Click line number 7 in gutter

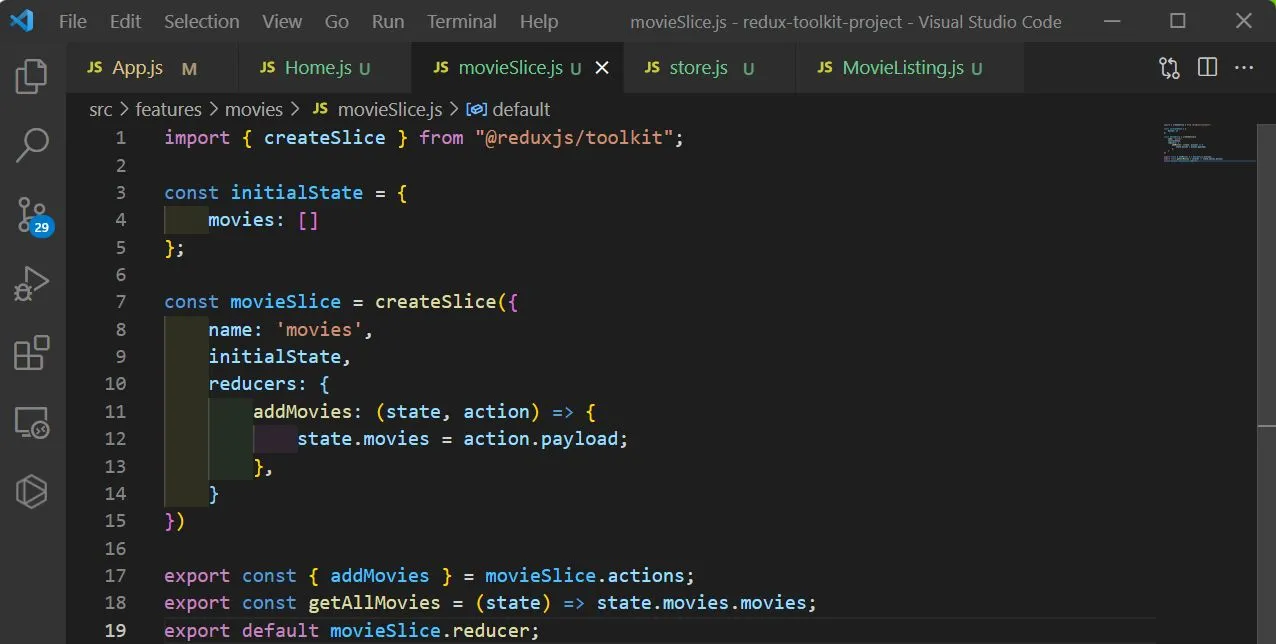click(121, 302)
